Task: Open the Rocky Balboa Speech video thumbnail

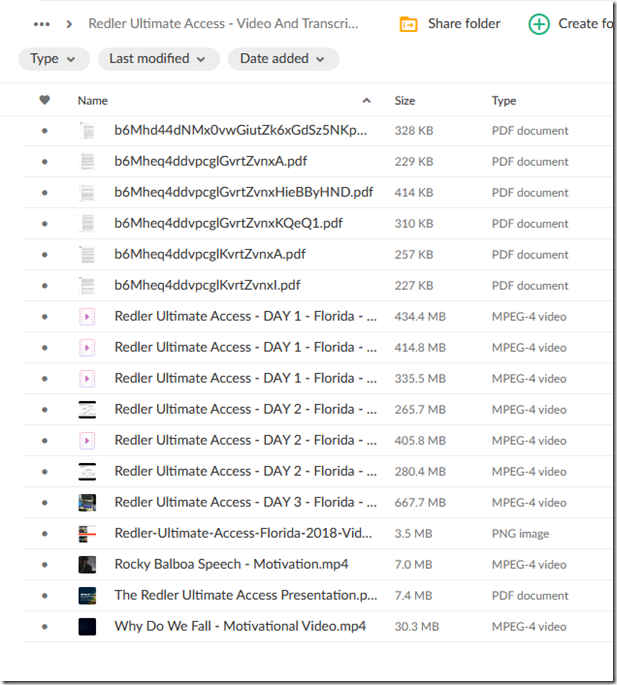Action: coord(87,565)
